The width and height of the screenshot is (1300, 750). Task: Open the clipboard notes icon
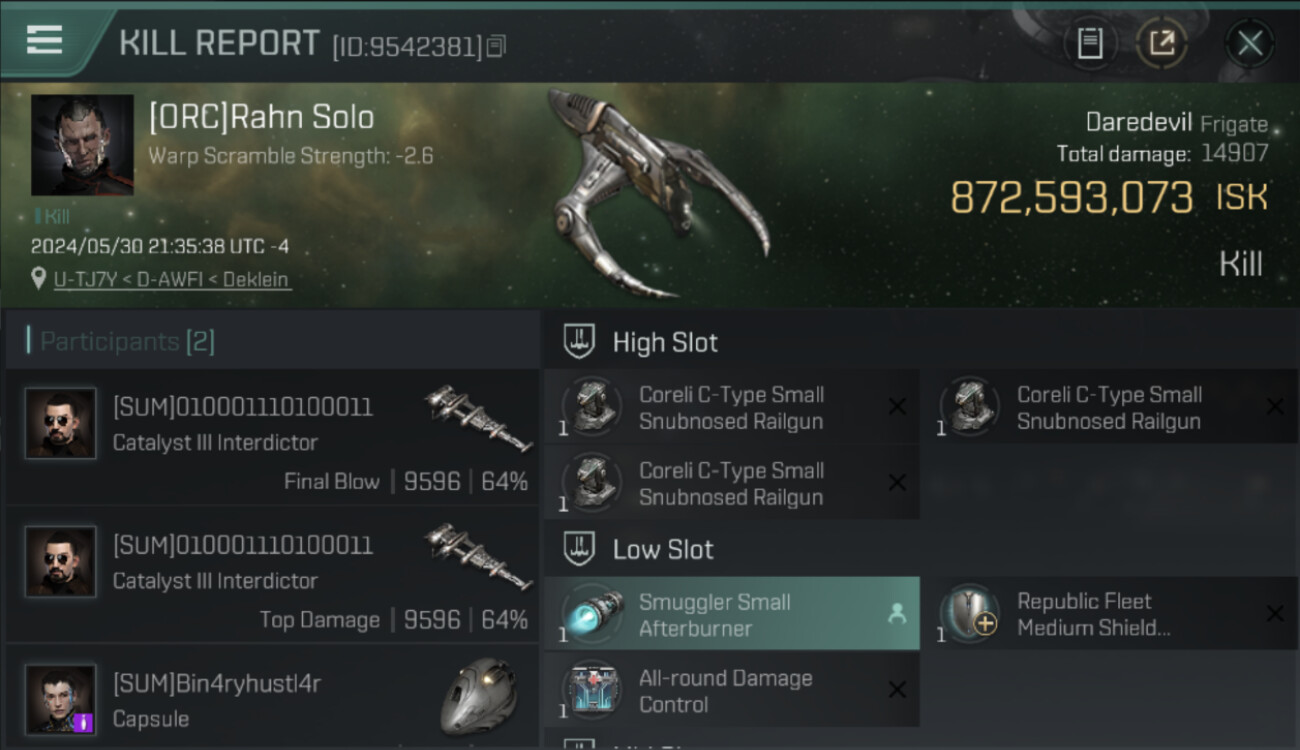[1089, 43]
